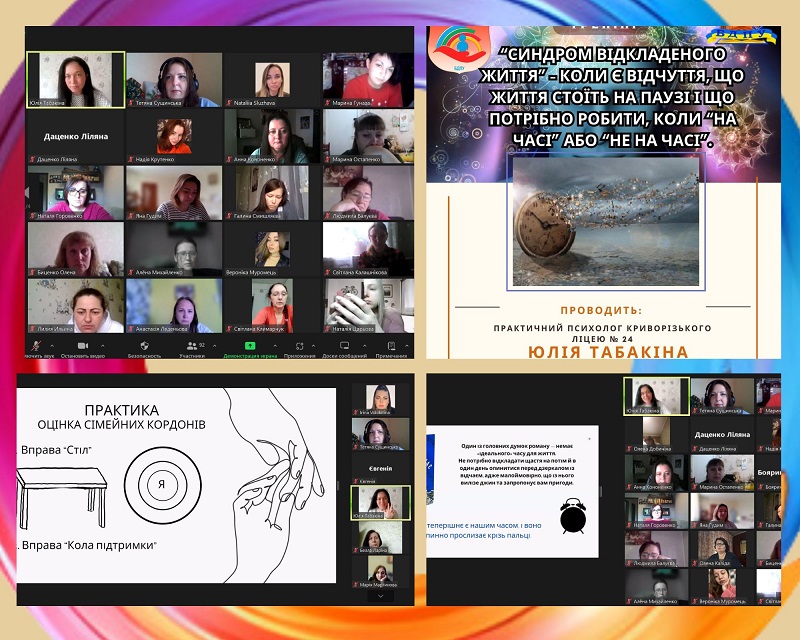Click the table drawing on slide
The image size is (800, 640).
(x=61, y=498)
